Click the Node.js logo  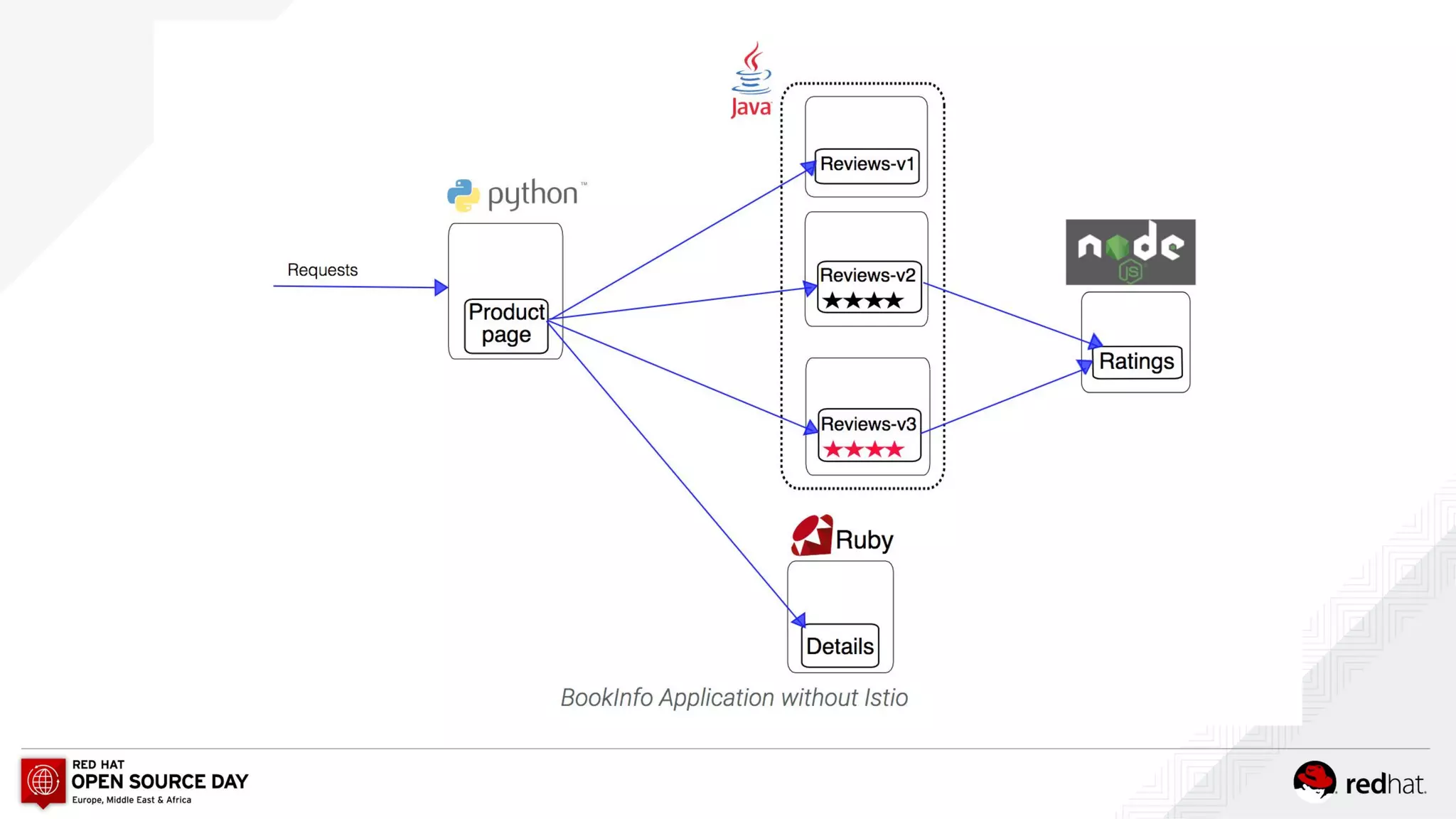click(x=1130, y=252)
